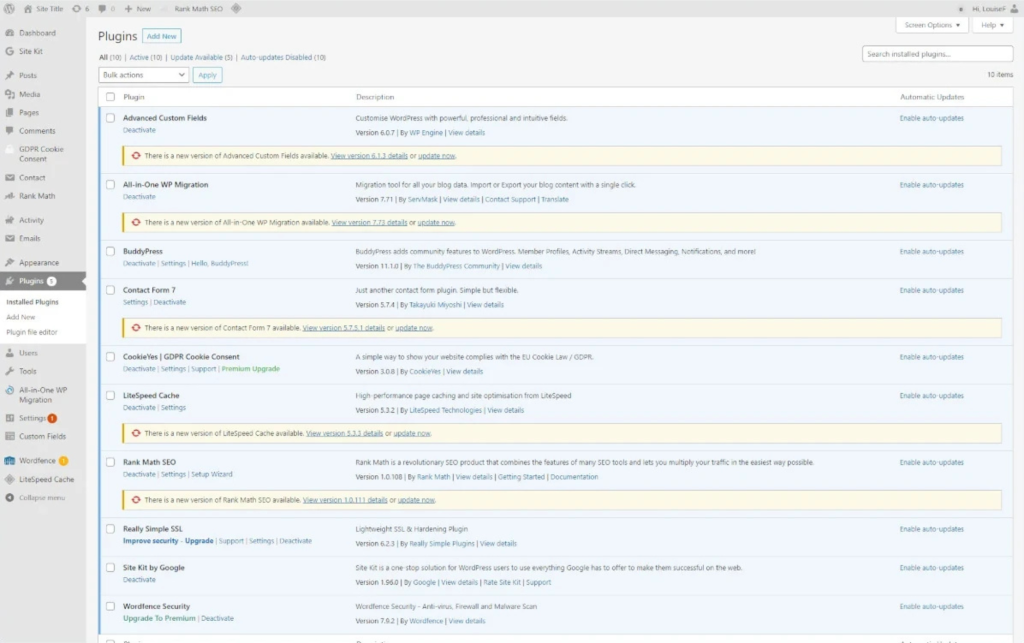
Task: Click the Appearance brush icon in sidebar
Action: [x=10, y=262]
